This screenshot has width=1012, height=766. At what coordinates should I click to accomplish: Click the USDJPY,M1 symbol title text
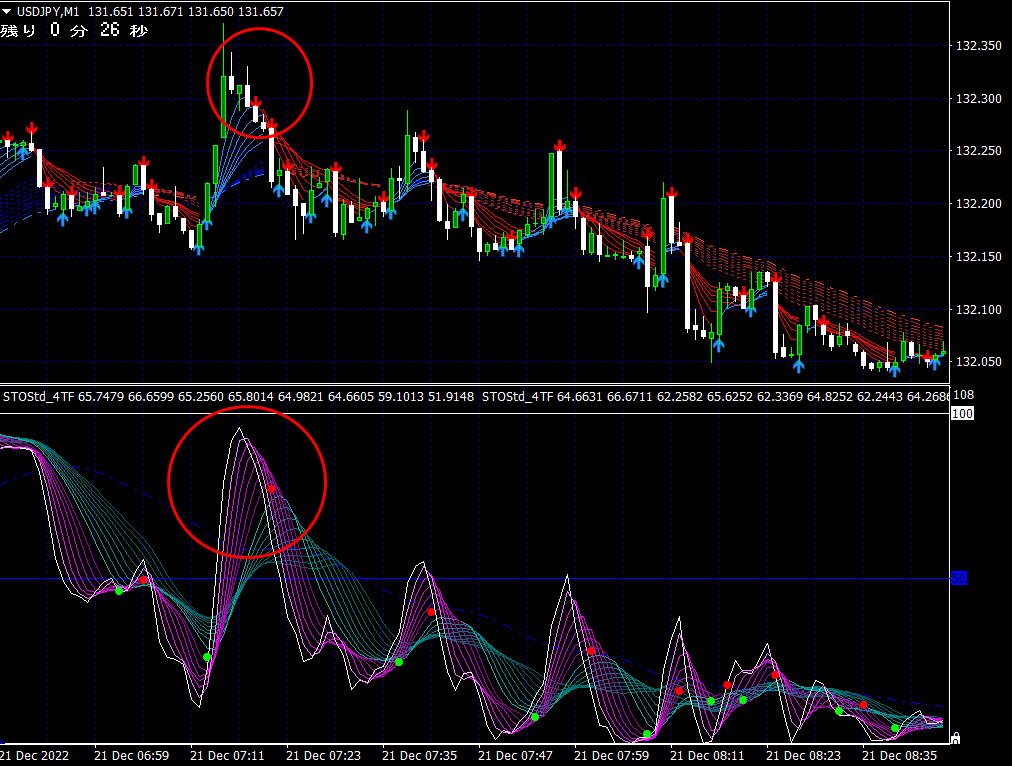pos(48,12)
